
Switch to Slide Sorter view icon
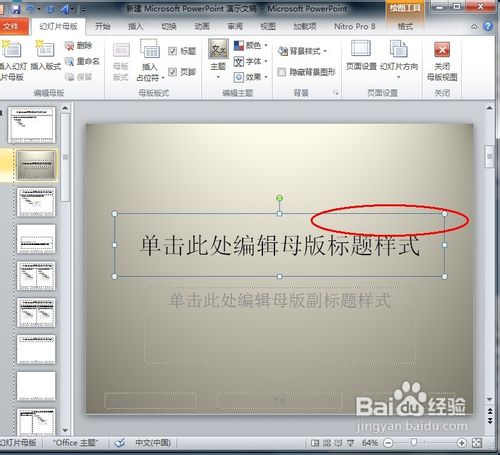point(327,443)
